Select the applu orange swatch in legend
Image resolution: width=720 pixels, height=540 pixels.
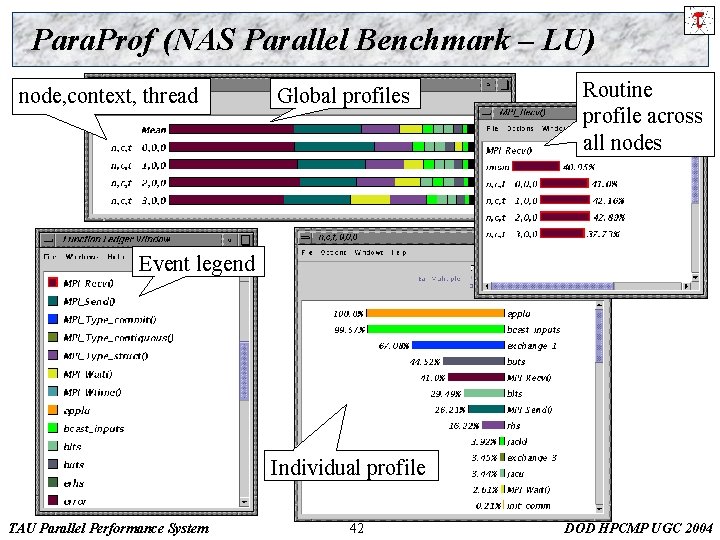click(53, 410)
